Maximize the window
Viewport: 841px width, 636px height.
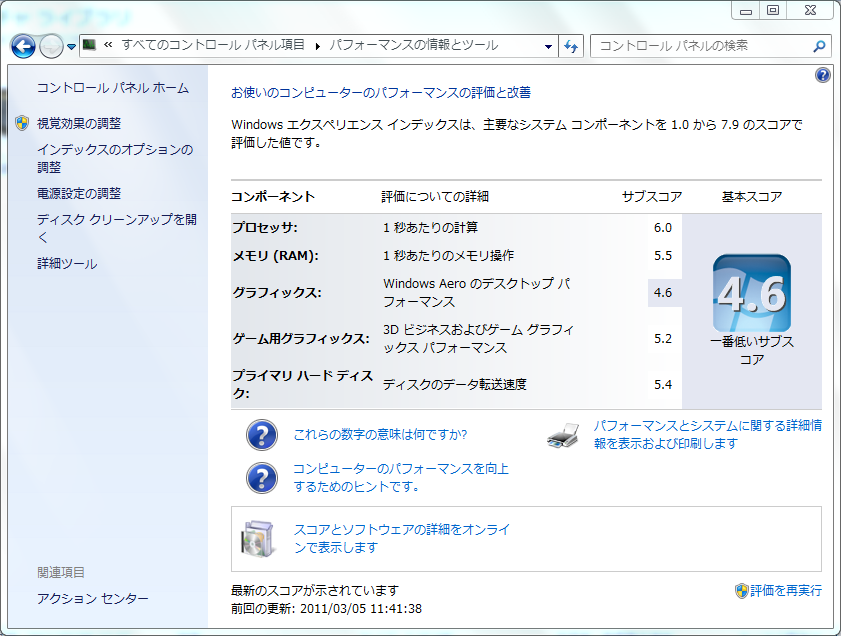pos(773,10)
